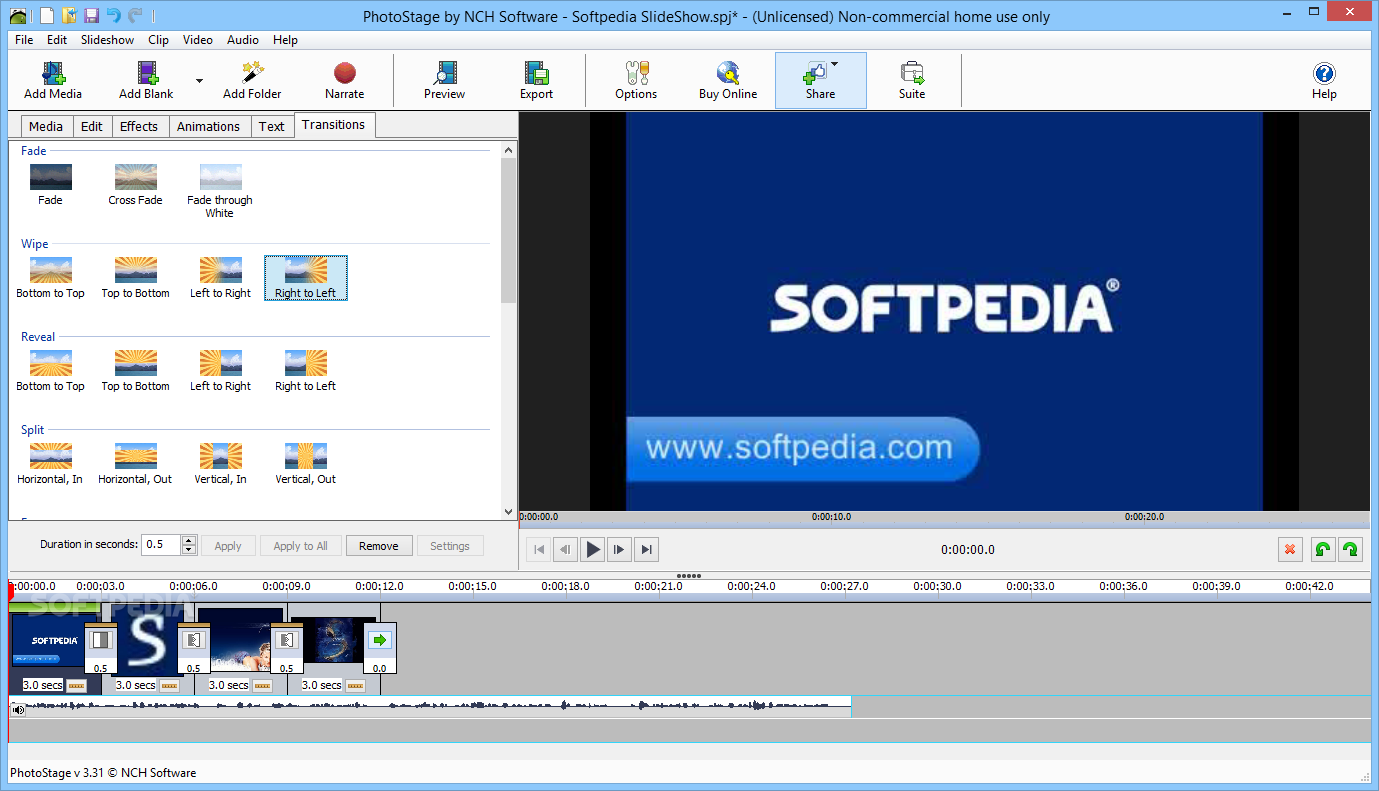The width and height of the screenshot is (1379, 791).
Task: Open Help from the toolbar
Action: pyautogui.click(x=1324, y=80)
